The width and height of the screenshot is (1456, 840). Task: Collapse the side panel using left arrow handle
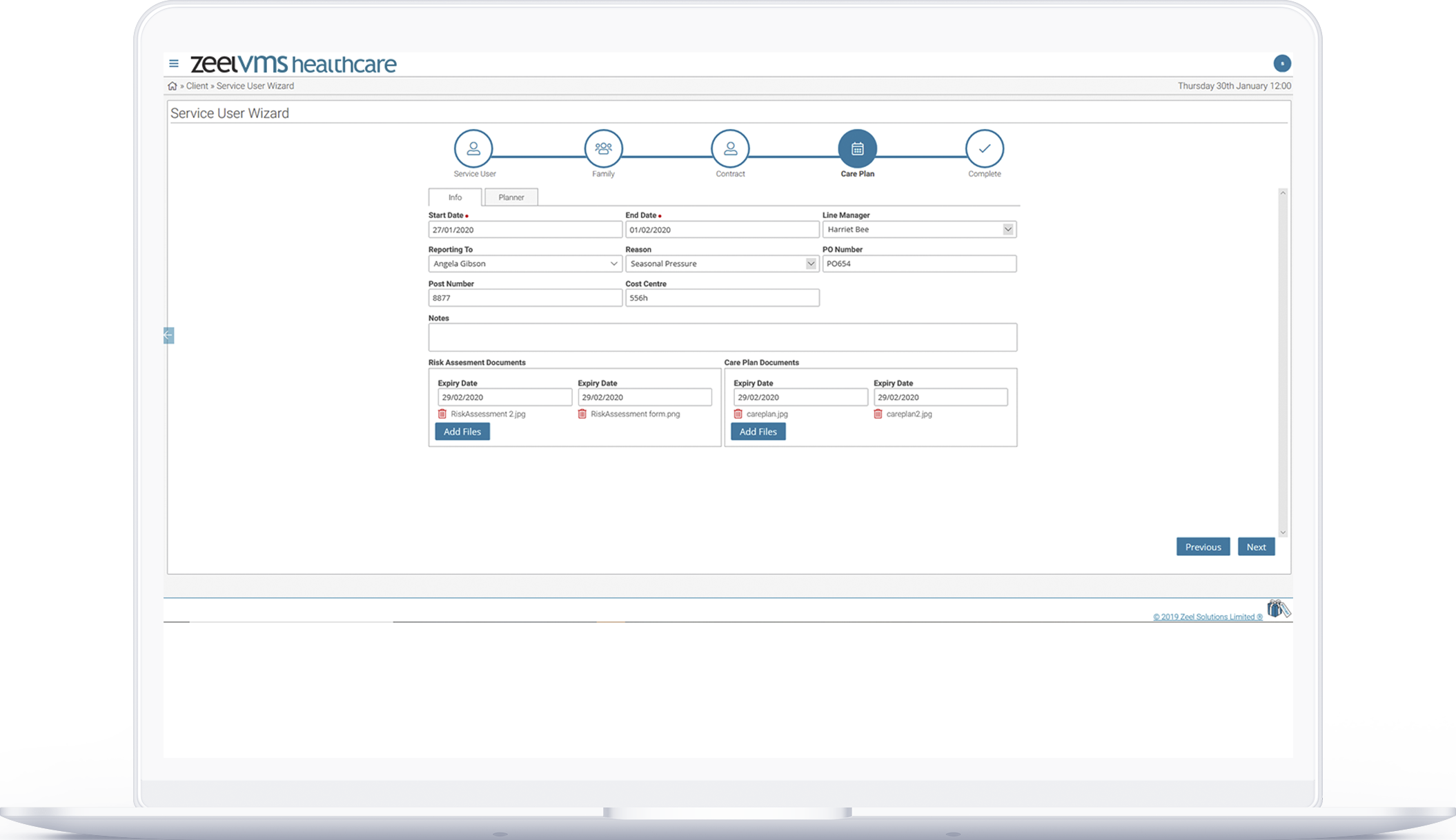tap(168, 335)
